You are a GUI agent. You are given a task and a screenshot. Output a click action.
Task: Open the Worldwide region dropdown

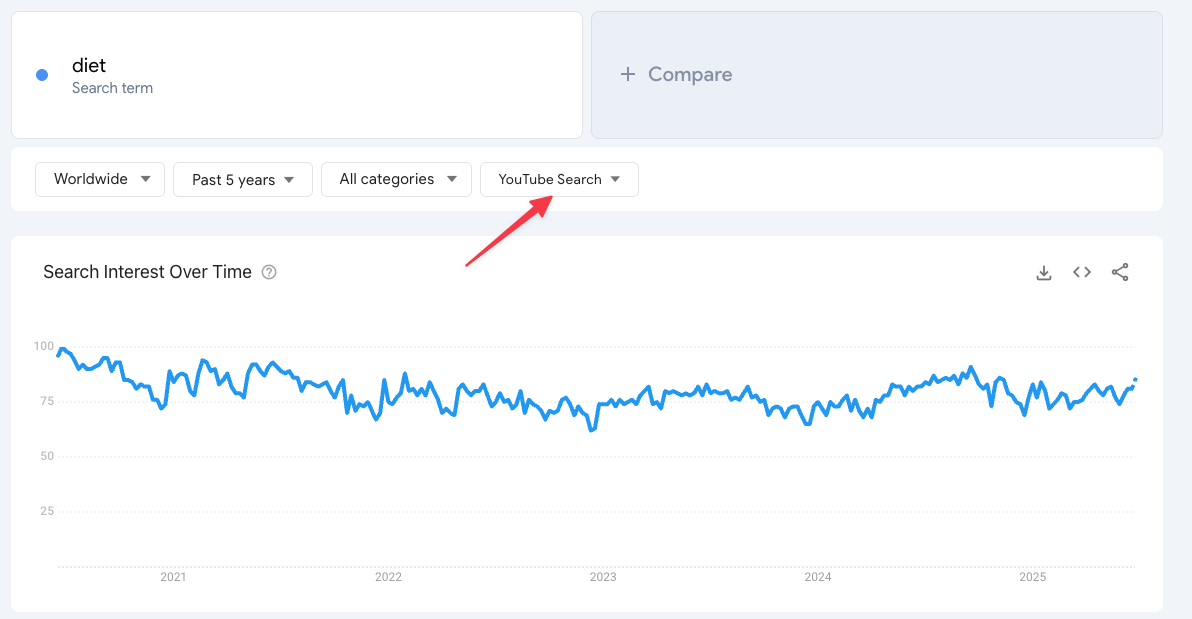(x=99, y=179)
